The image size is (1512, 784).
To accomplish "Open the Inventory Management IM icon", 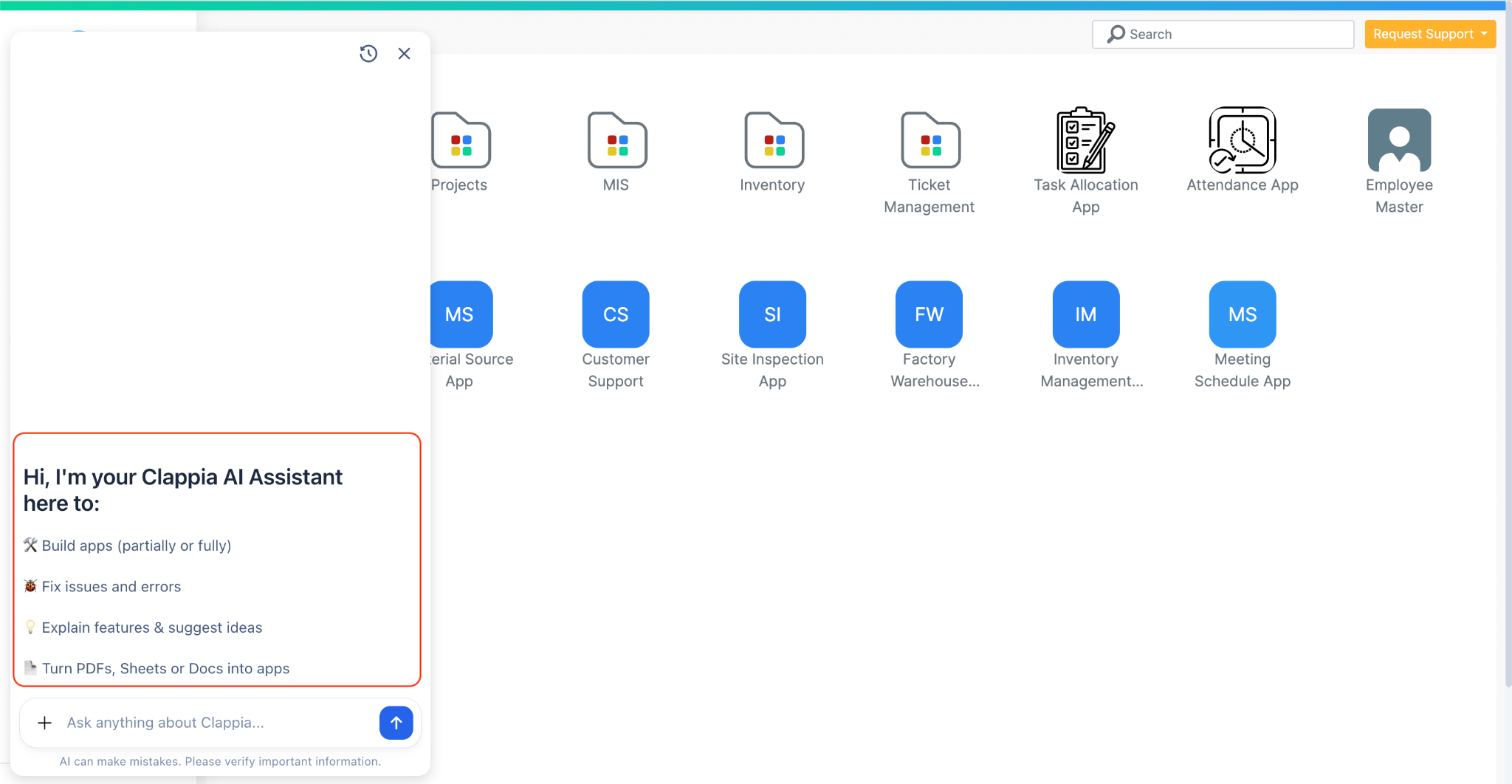I will 1086,314.
